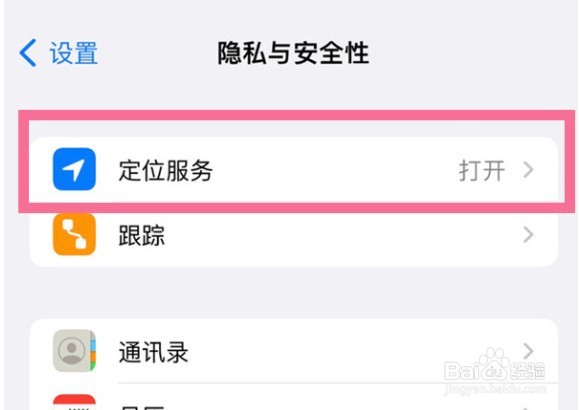This screenshot has height=410, width=579.
Task: Tap the blue back chevron icon
Action: coord(28,53)
